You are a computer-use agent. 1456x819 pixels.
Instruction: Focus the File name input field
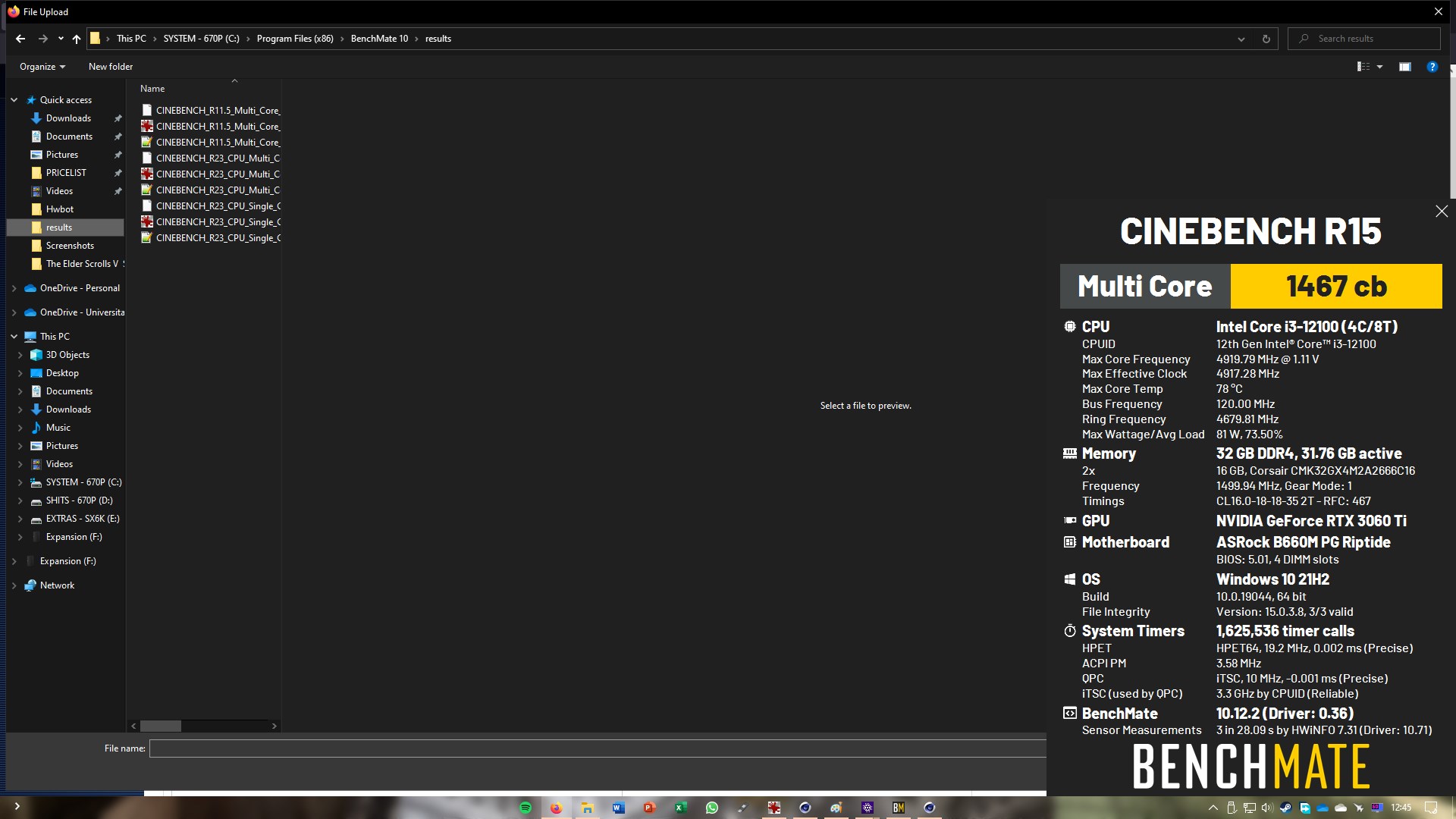pyautogui.click(x=598, y=748)
